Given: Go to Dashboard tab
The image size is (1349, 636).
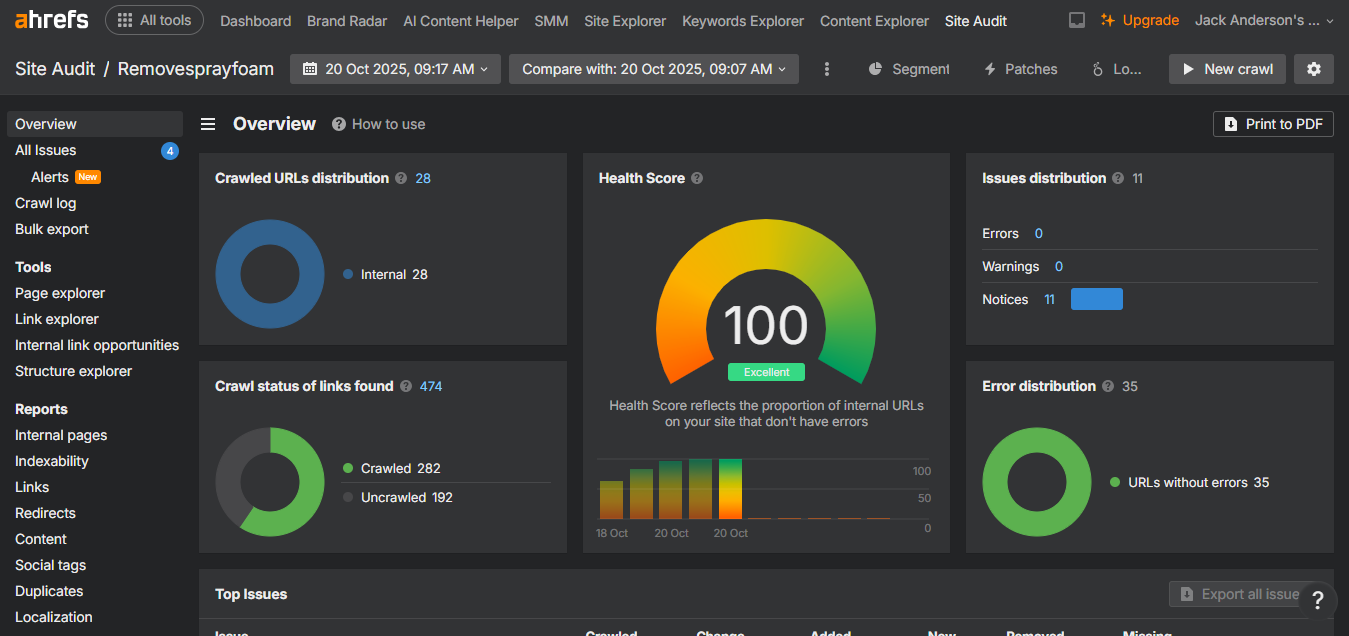Looking at the screenshot, I should pos(255,21).
